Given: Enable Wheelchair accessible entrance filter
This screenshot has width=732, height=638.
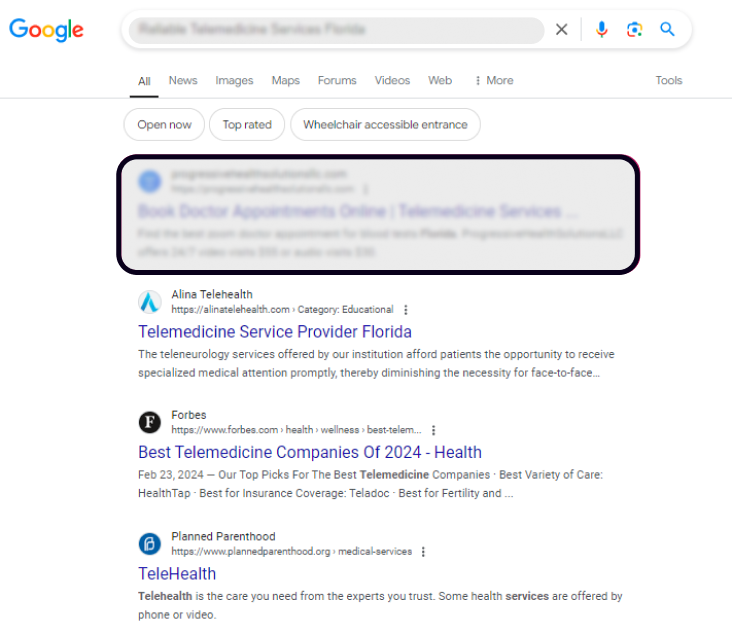Looking at the screenshot, I should click(x=385, y=125).
